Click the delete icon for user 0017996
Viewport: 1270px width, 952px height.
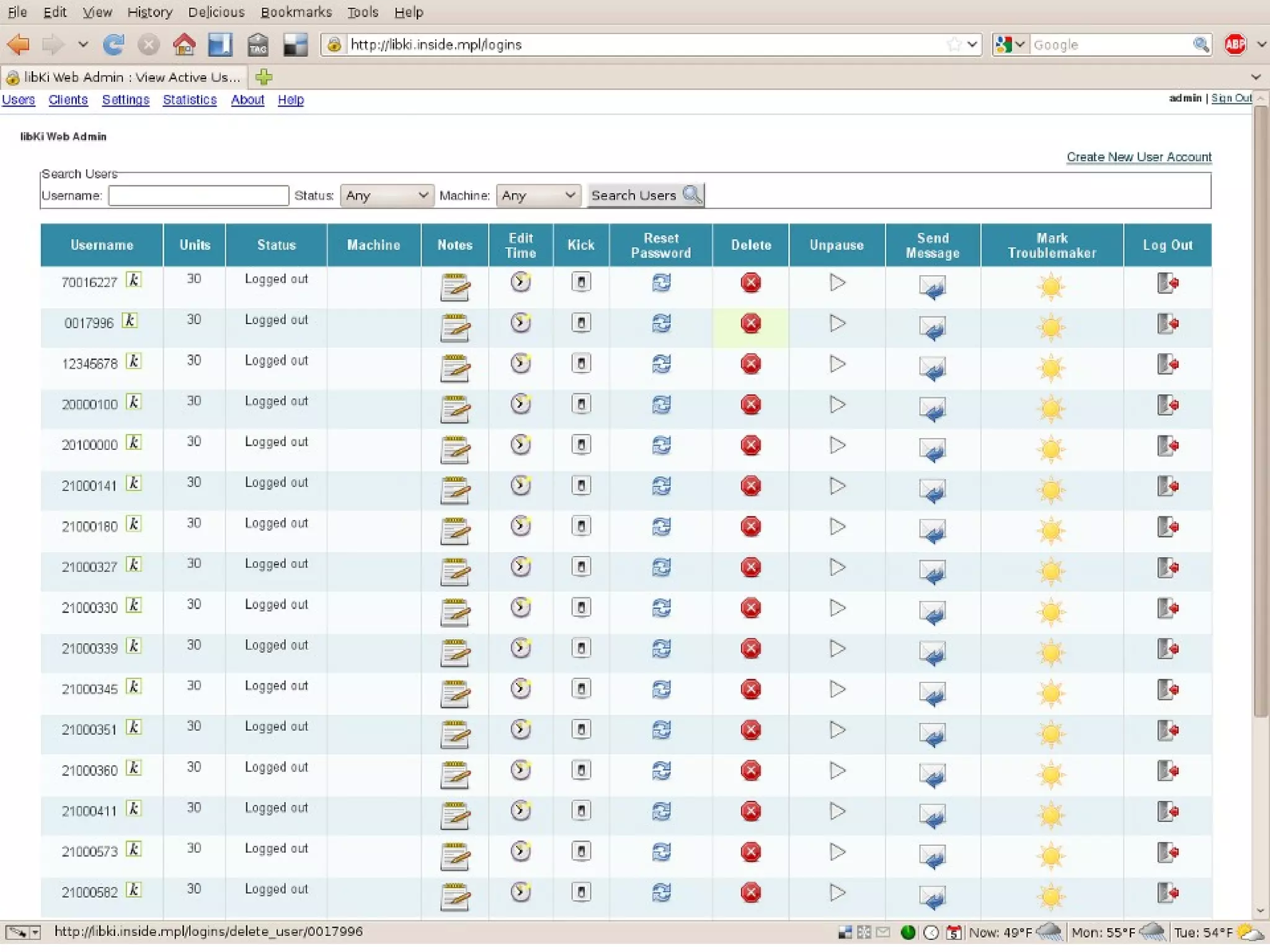(750, 324)
